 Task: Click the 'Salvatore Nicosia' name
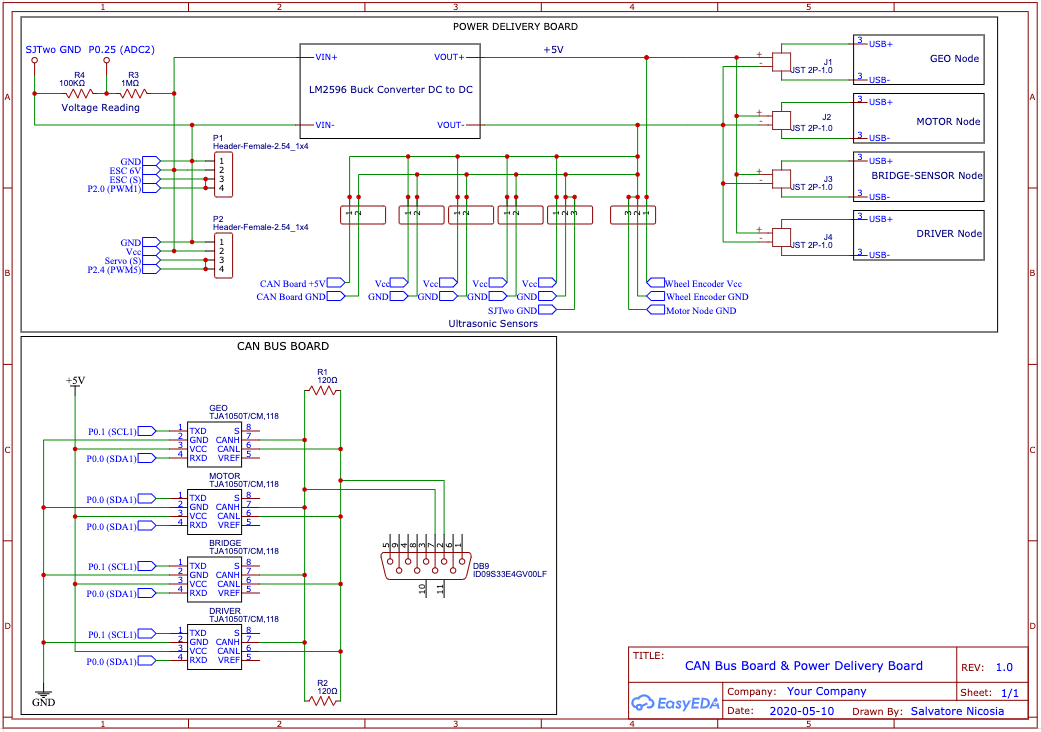tap(957, 711)
